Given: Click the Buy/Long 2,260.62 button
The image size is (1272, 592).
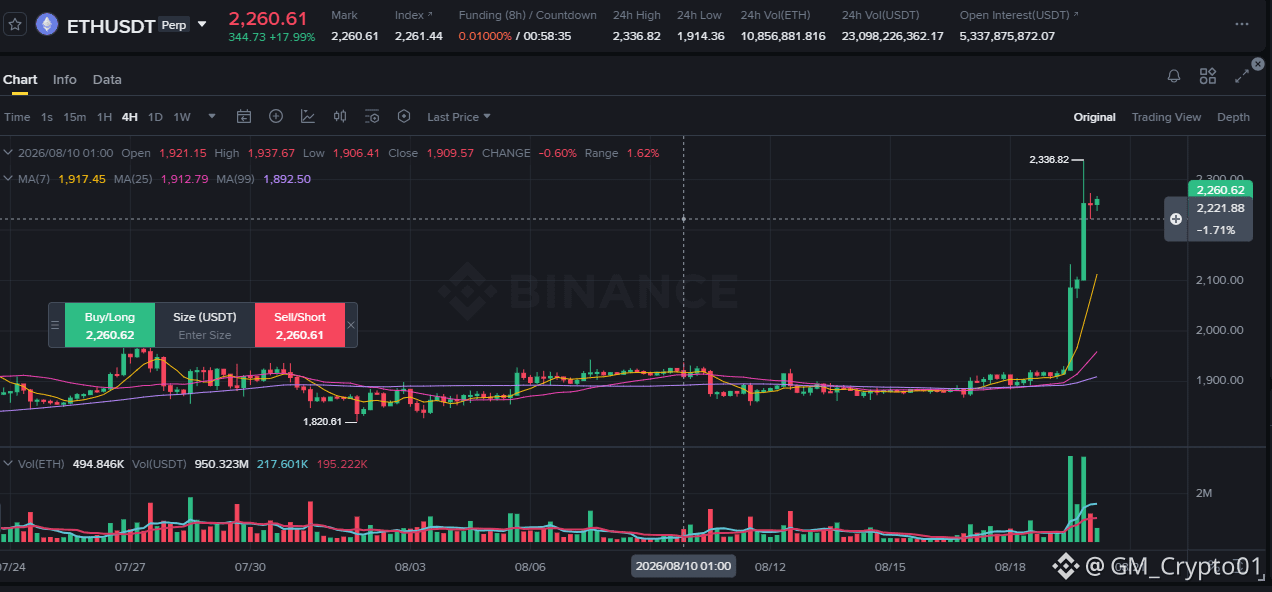Looking at the screenshot, I should pyautogui.click(x=110, y=326).
